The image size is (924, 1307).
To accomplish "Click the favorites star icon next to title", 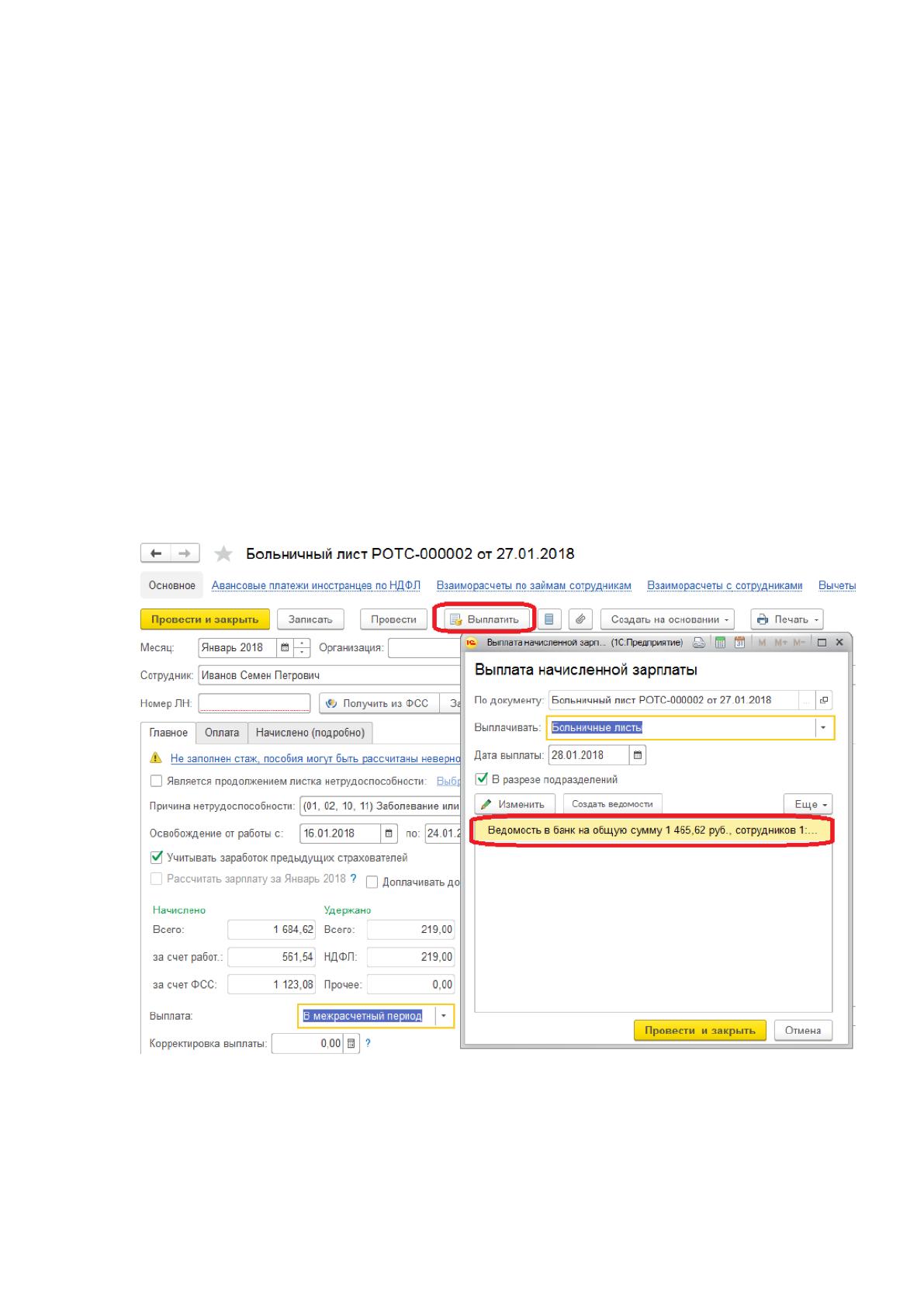I will (223, 554).
